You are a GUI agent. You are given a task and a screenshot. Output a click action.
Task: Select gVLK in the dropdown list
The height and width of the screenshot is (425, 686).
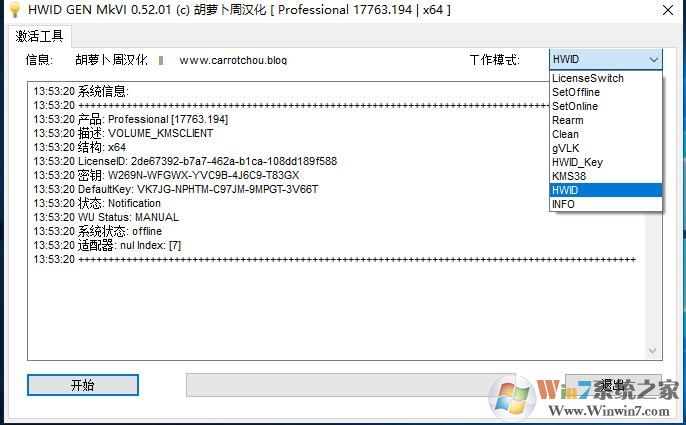point(606,148)
